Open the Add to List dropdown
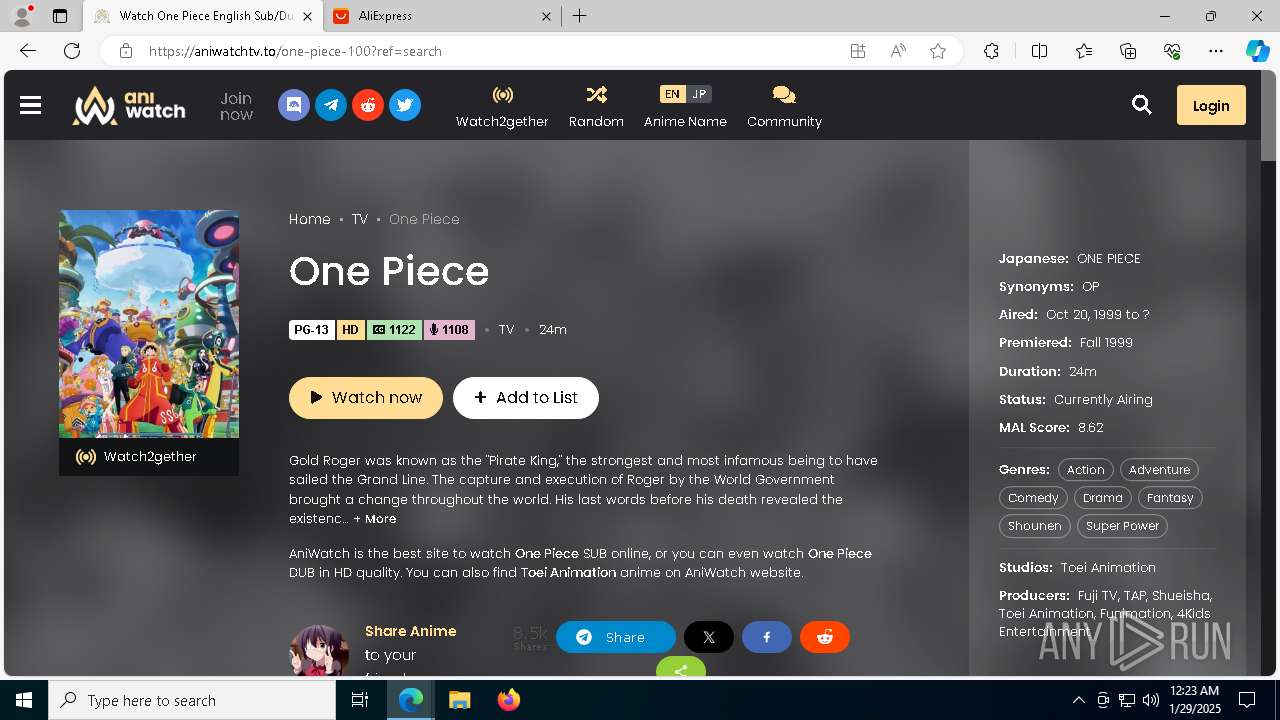The width and height of the screenshot is (1280, 720). point(526,398)
